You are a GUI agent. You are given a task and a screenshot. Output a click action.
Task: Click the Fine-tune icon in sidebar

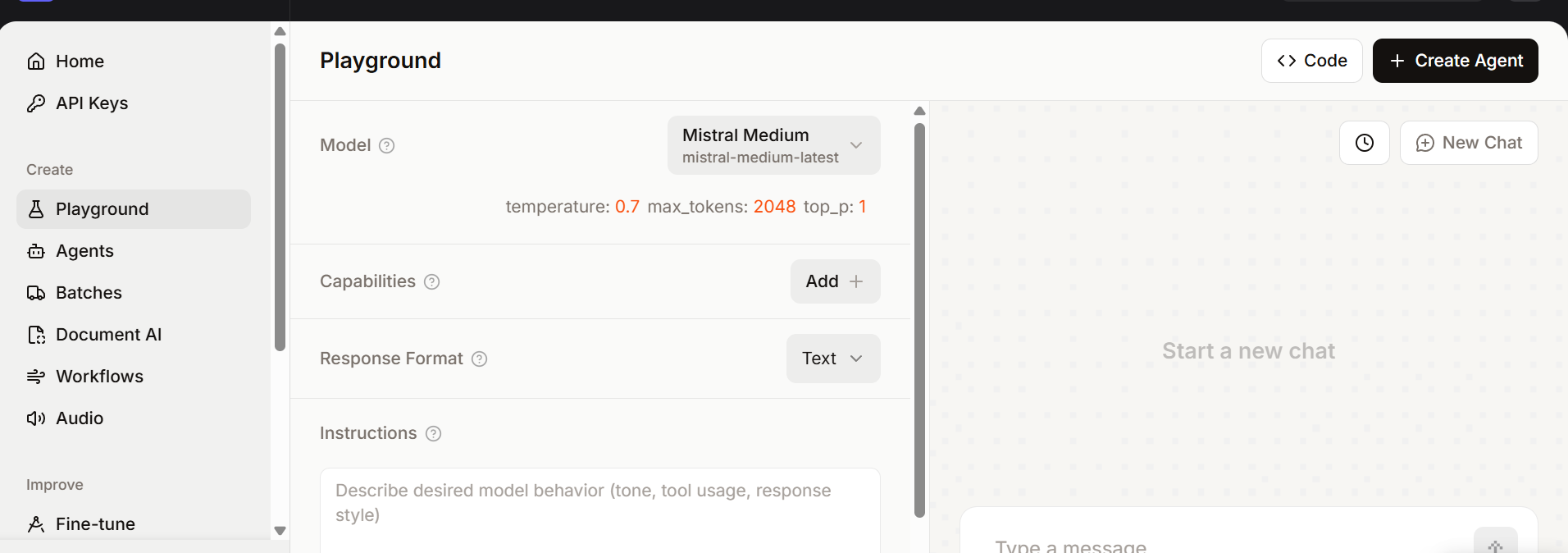pos(36,524)
